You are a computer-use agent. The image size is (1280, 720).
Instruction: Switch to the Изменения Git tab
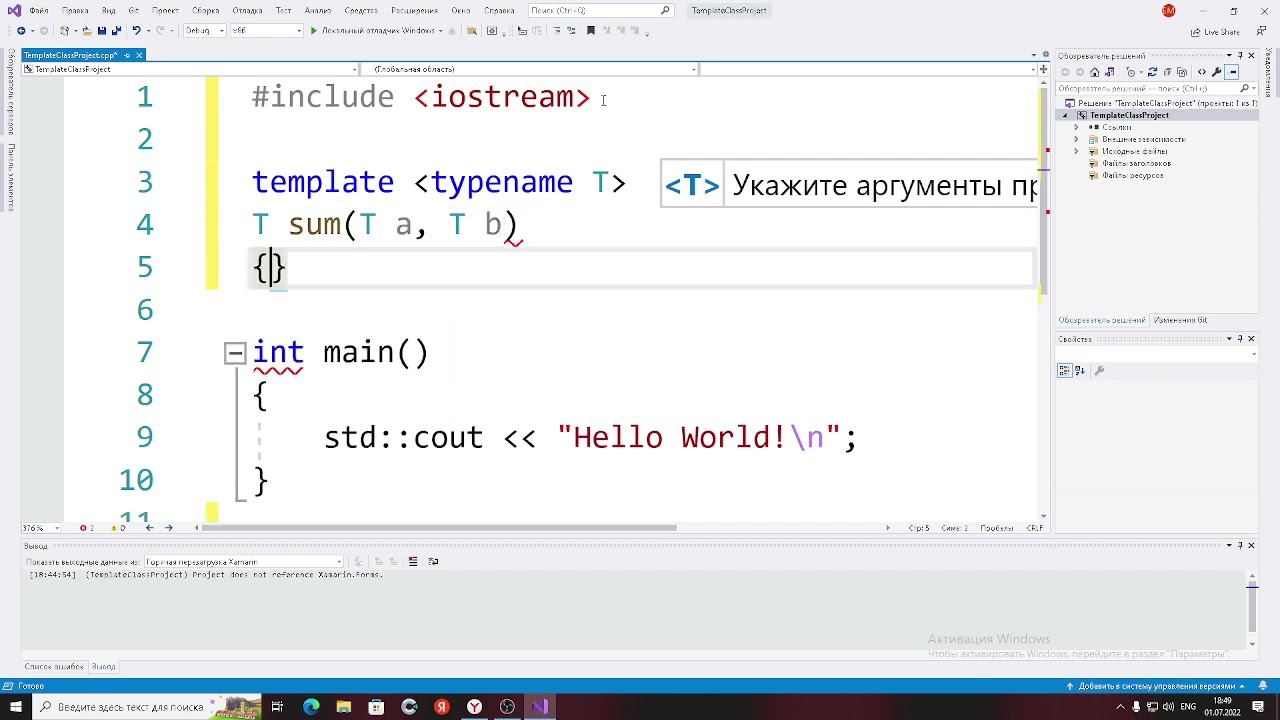click(x=1180, y=320)
